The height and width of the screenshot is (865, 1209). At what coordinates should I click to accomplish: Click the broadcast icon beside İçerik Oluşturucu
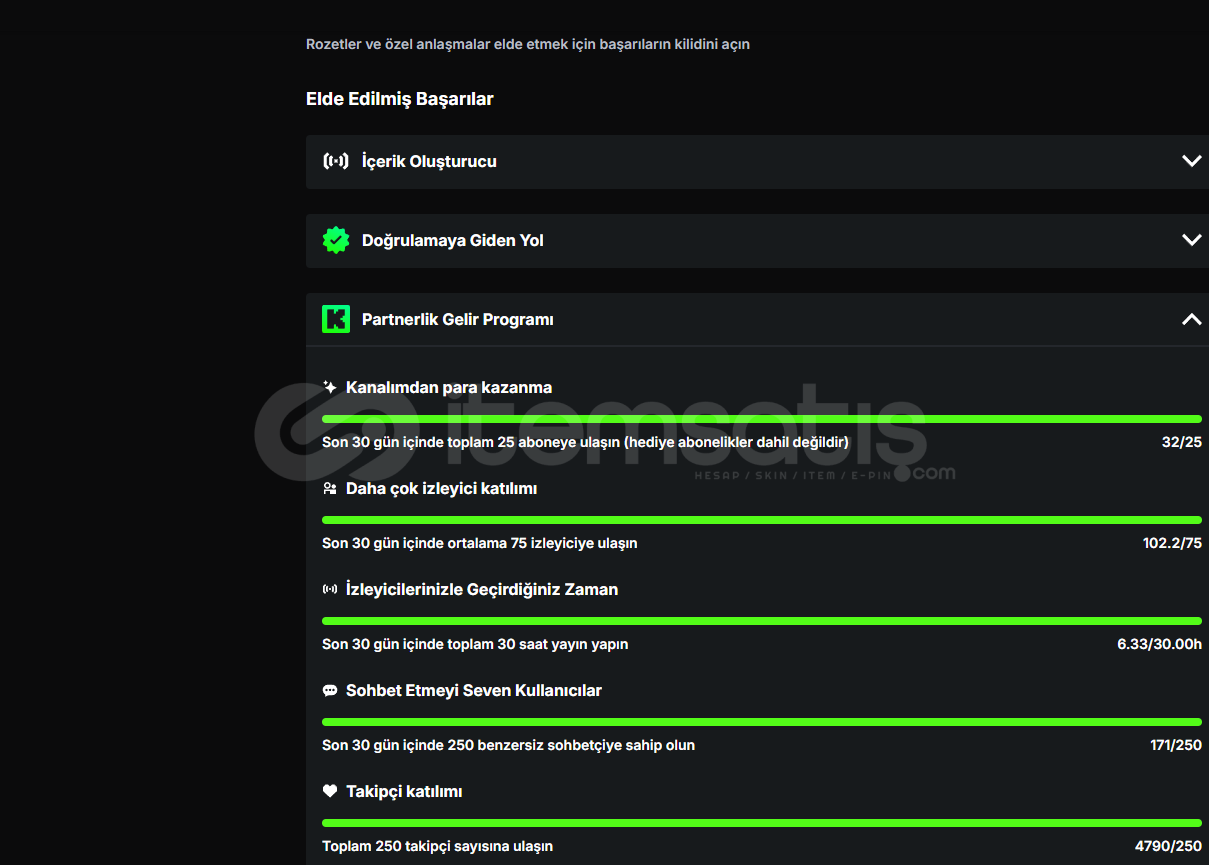click(x=336, y=161)
